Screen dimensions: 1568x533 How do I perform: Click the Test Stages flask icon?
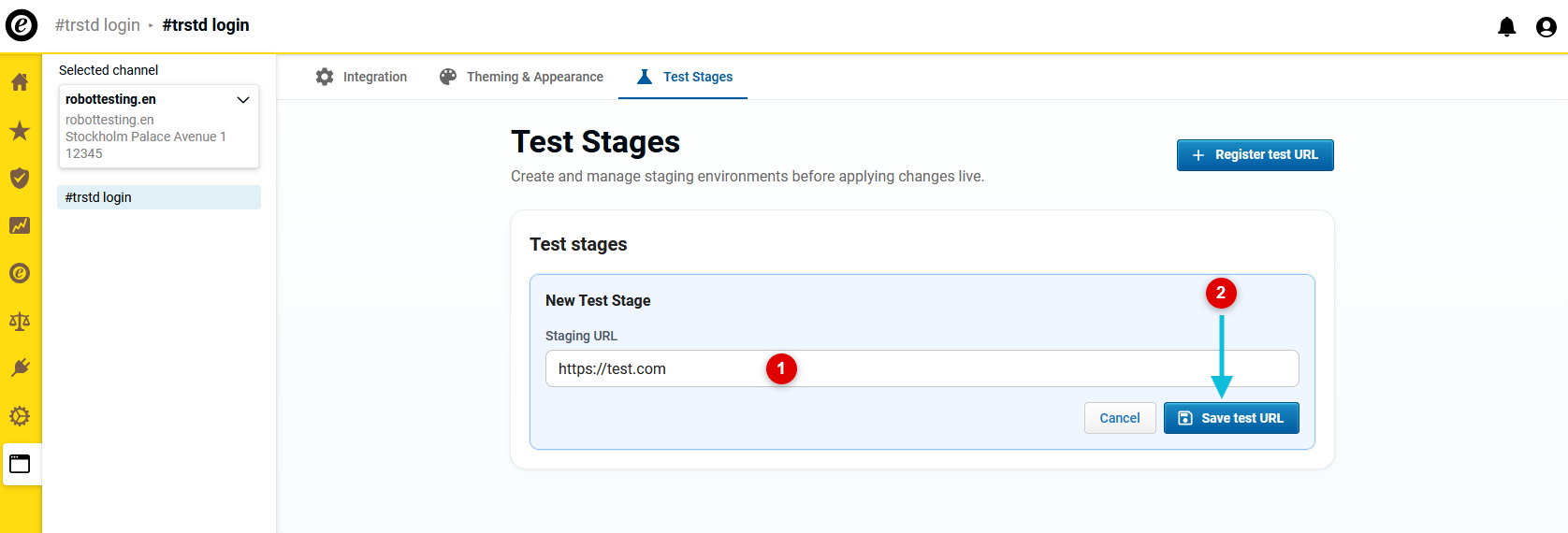tap(645, 77)
